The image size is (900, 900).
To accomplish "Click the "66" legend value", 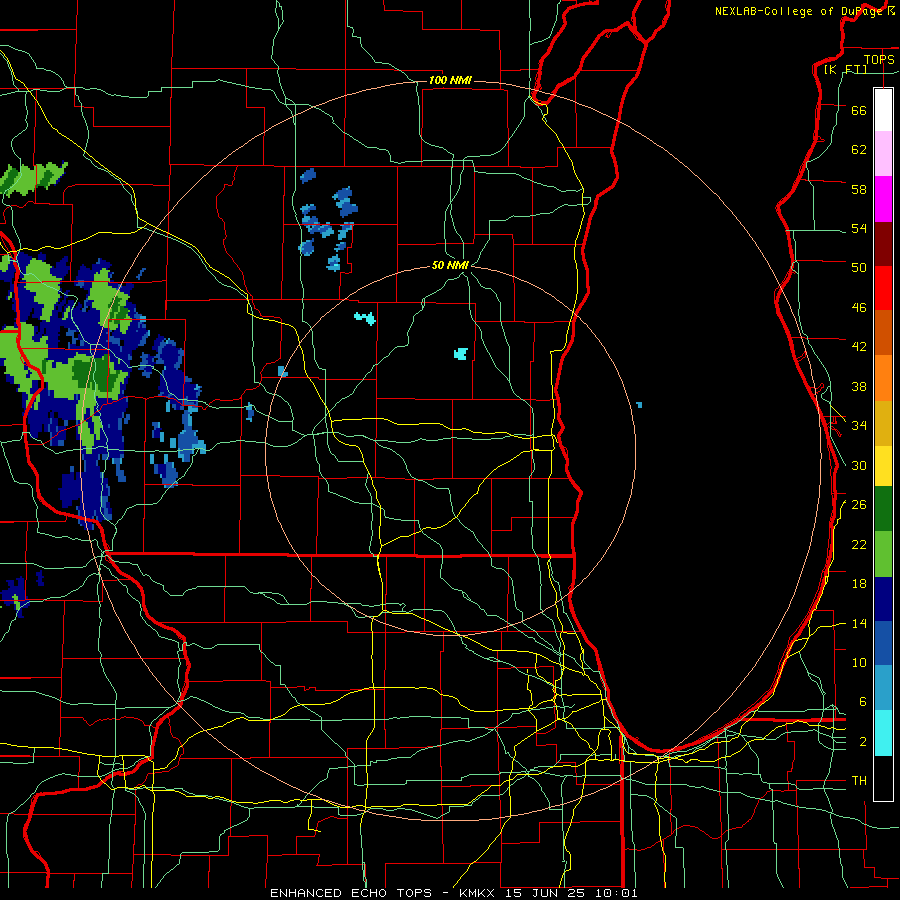I will point(859,110).
